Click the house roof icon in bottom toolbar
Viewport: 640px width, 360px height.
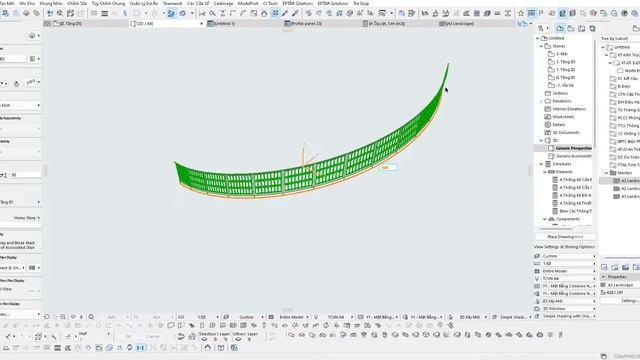[208, 348]
